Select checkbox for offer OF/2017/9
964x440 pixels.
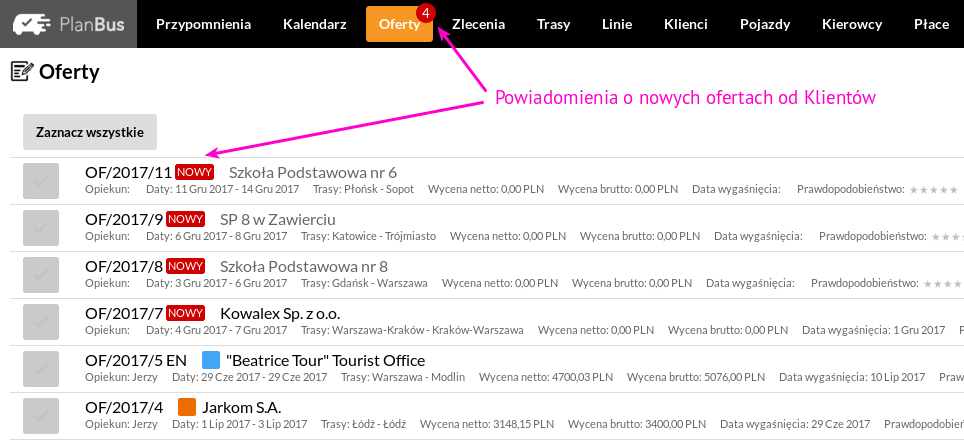pyautogui.click(x=41, y=227)
